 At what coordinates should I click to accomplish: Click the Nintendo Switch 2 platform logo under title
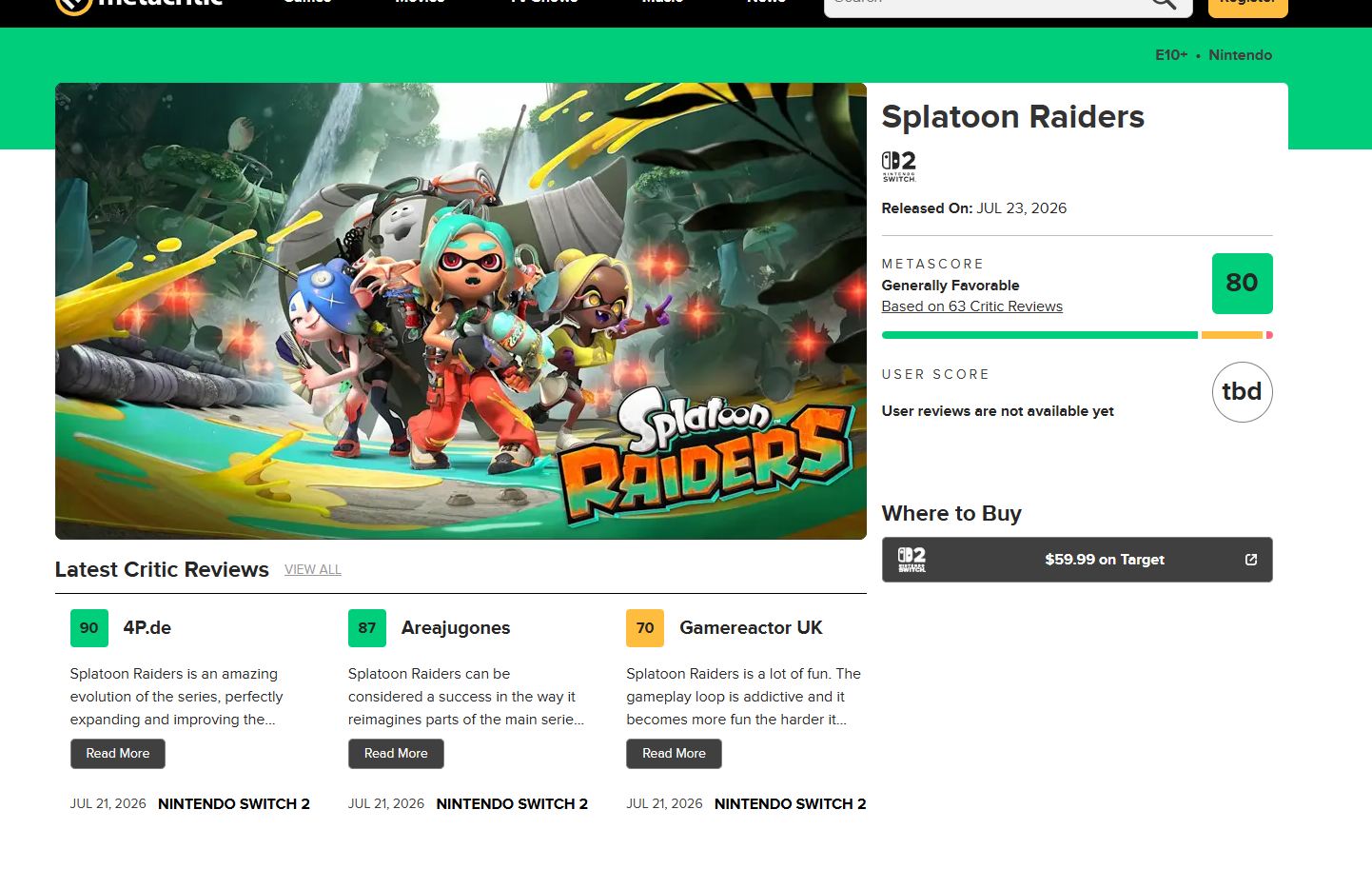[x=898, y=166]
